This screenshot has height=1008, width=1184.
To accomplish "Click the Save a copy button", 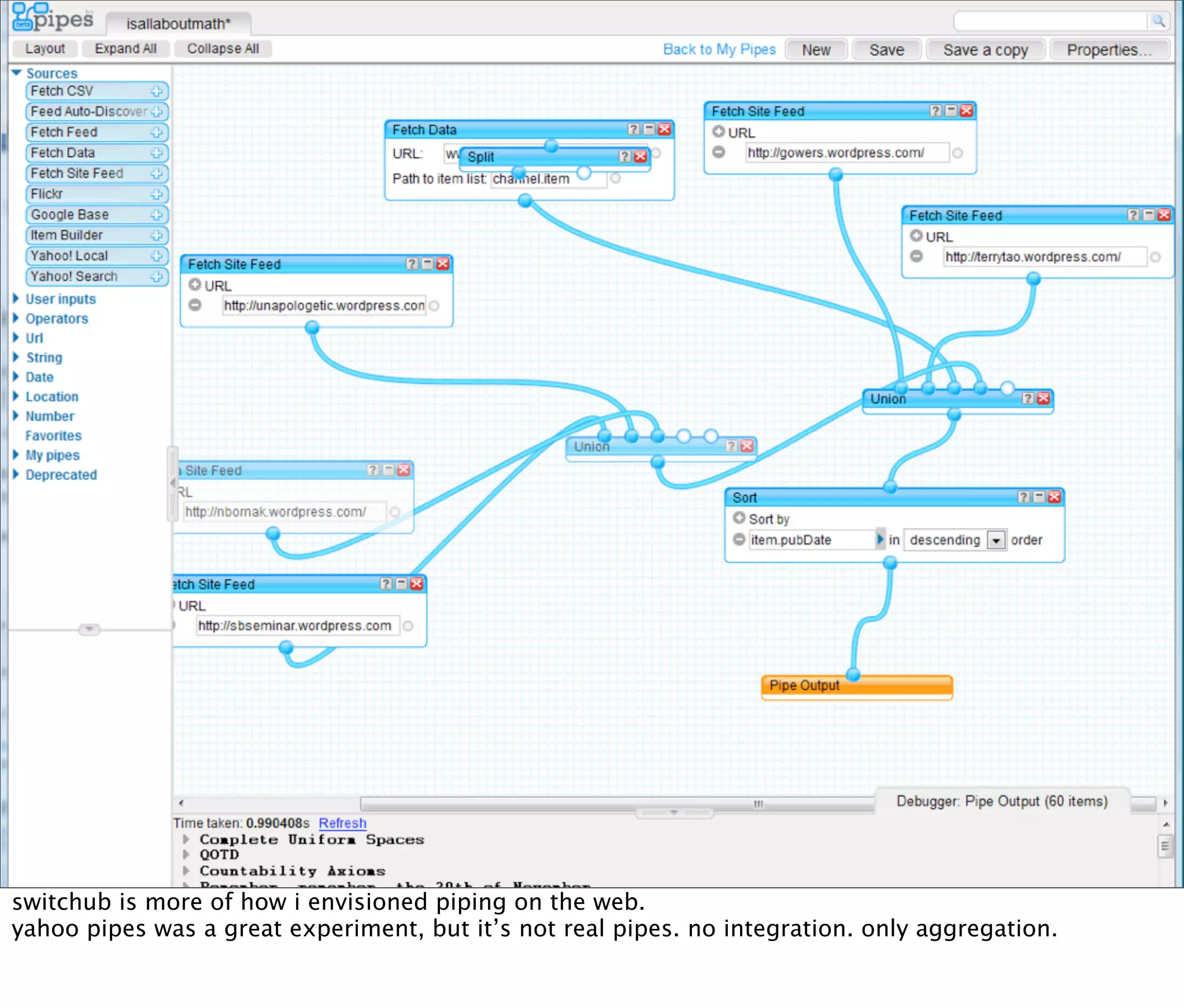I will [x=985, y=50].
